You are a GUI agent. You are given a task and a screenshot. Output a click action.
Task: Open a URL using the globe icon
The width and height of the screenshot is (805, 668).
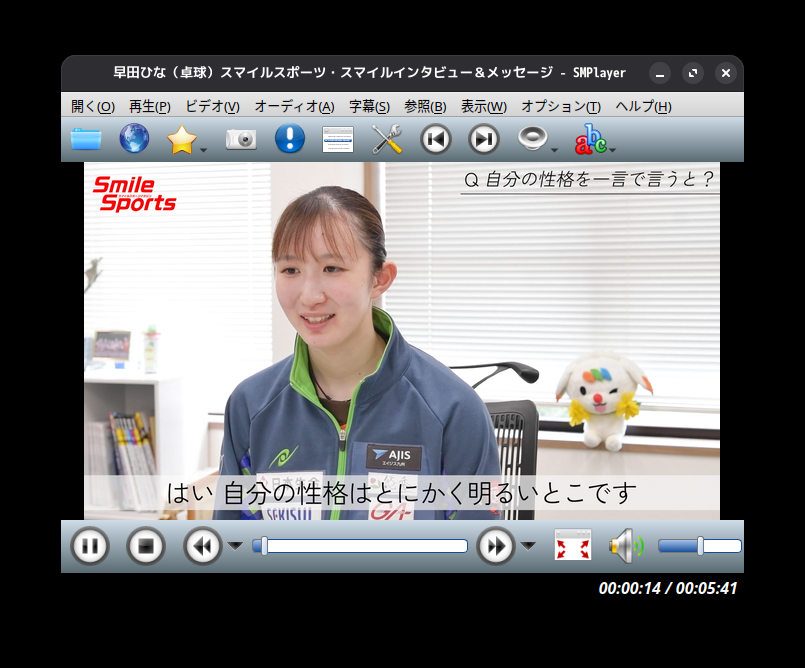click(134, 139)
